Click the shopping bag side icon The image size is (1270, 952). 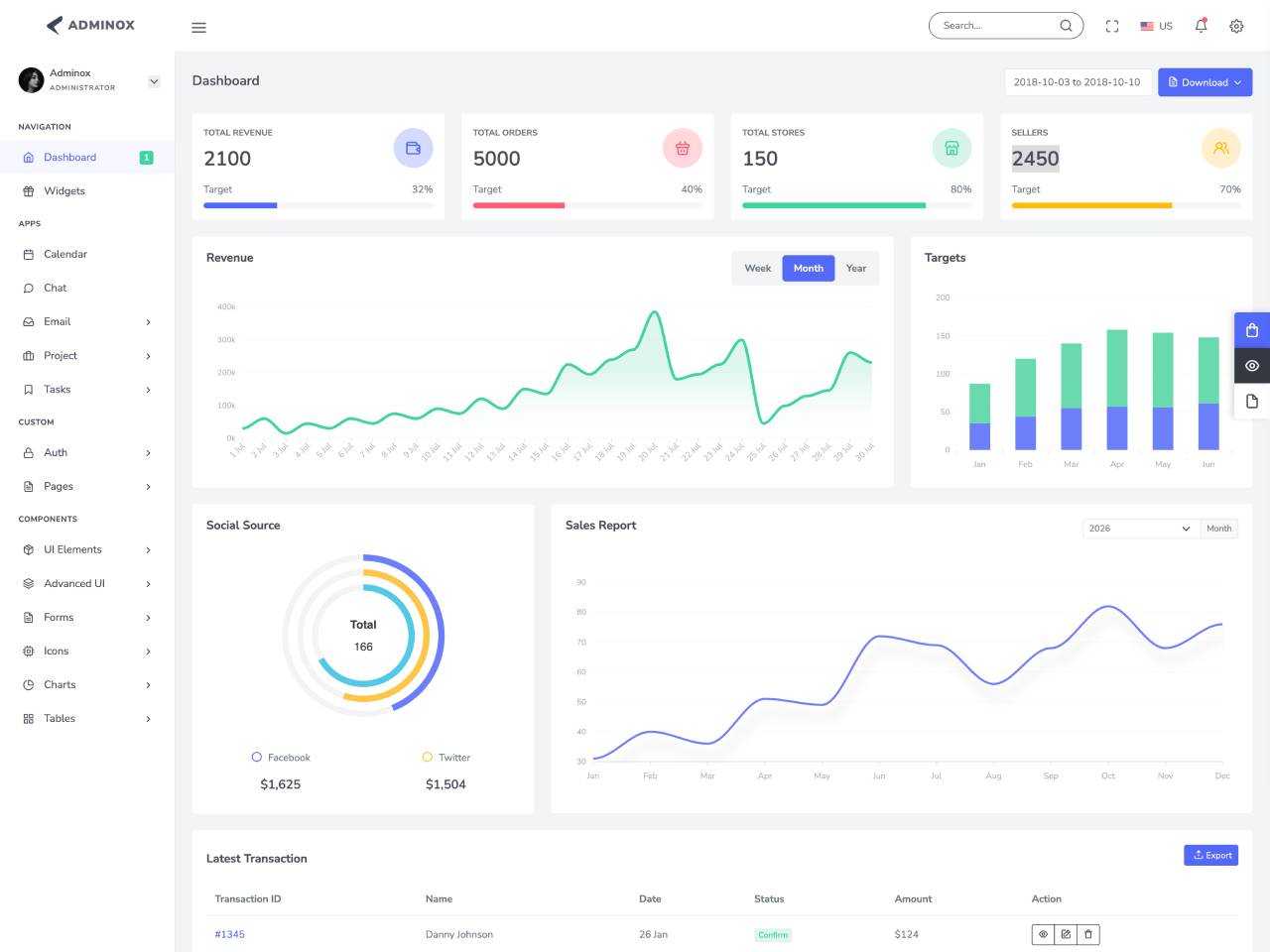1252,330
